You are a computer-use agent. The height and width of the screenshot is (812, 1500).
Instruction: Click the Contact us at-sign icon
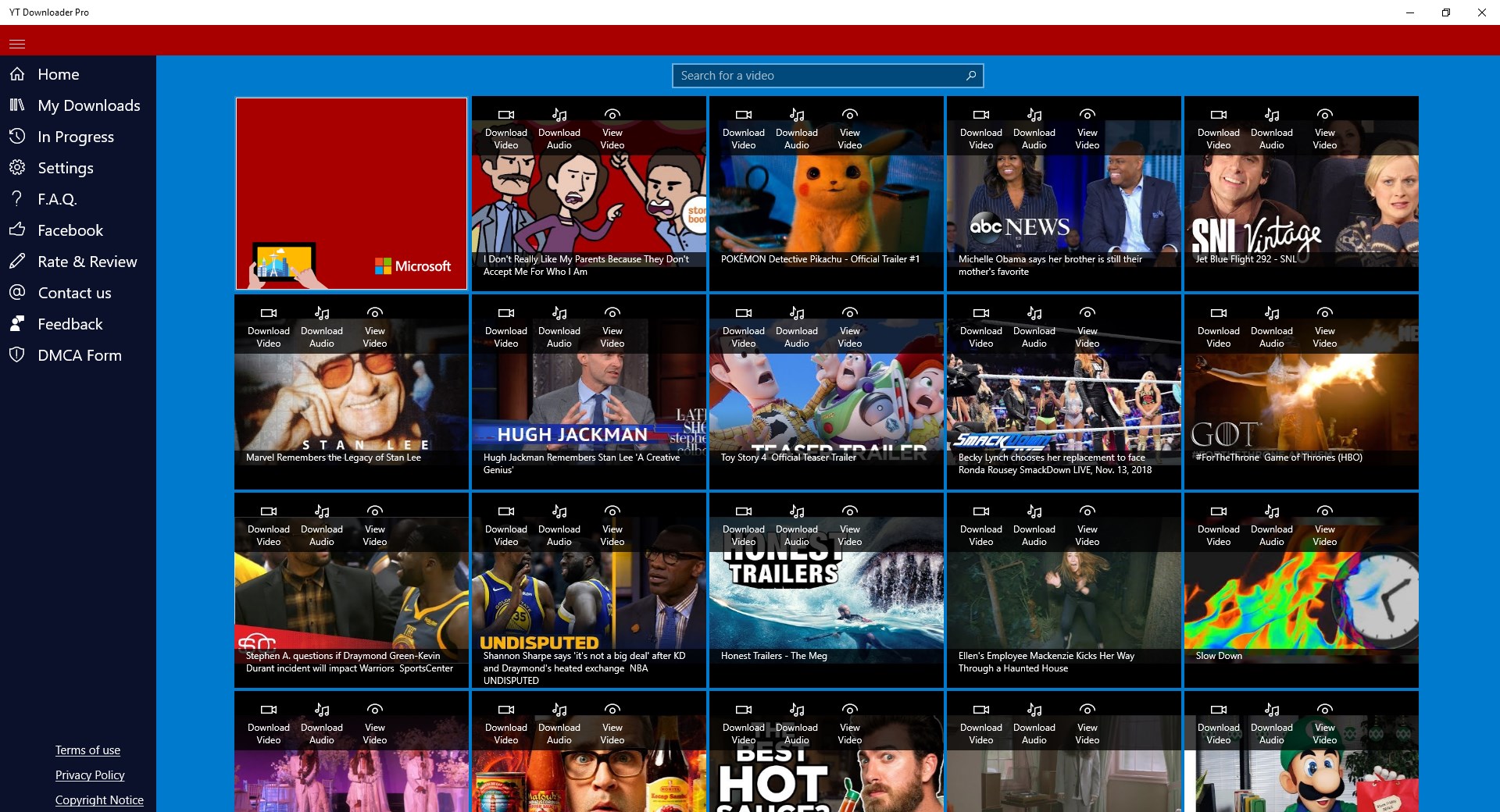point(17,293)
